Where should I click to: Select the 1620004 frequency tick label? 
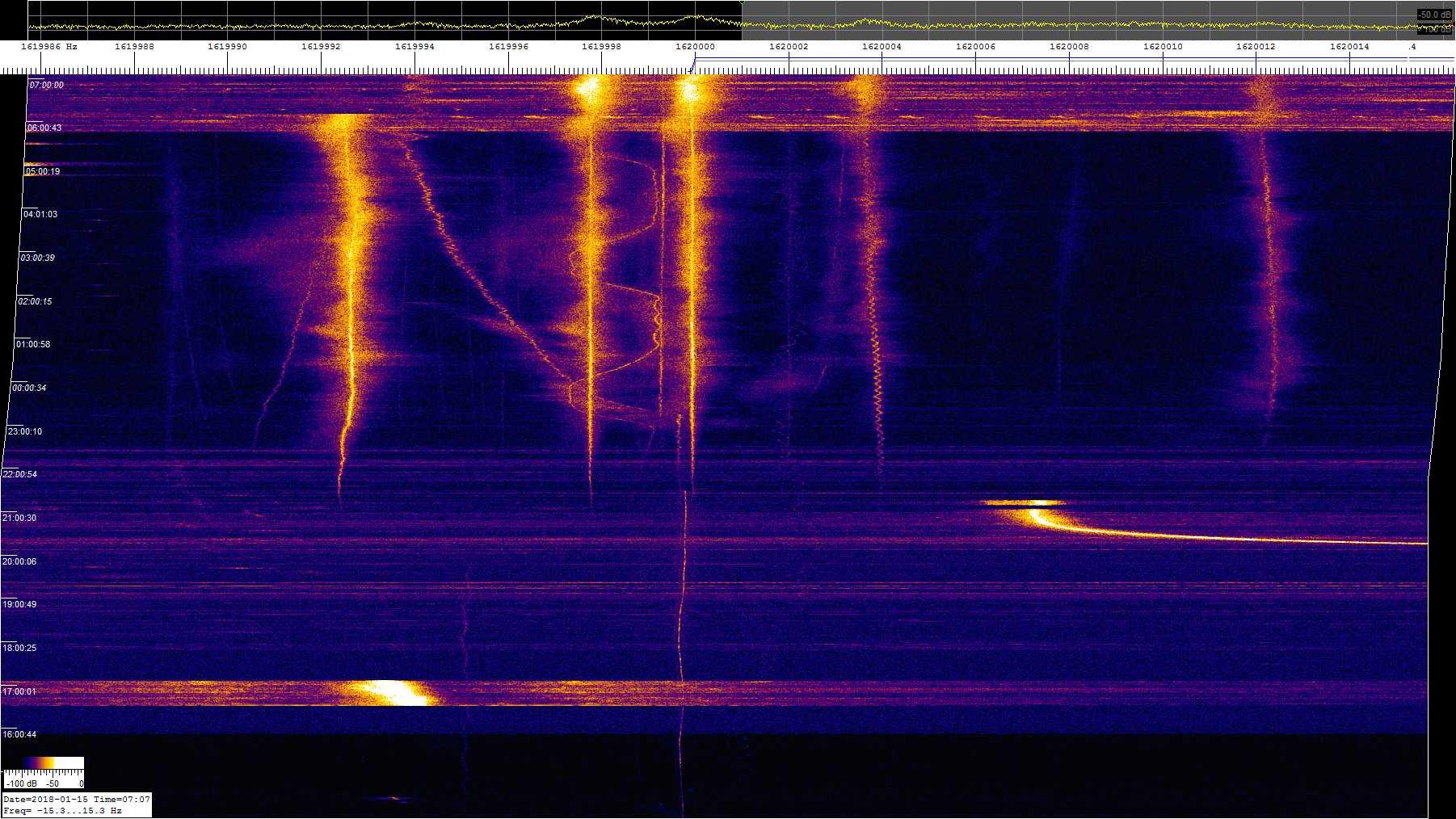click(882, 47)
